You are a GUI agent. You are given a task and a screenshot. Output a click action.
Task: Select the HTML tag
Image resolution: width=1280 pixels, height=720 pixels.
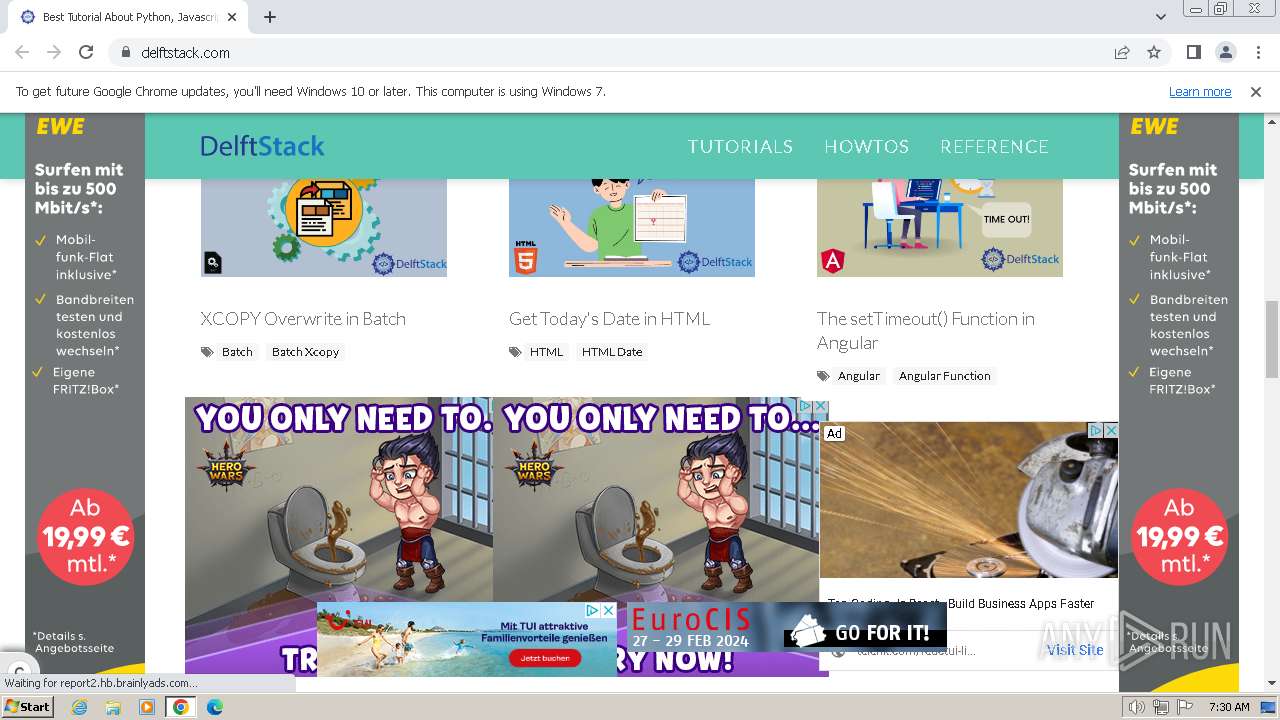[546, 352]
